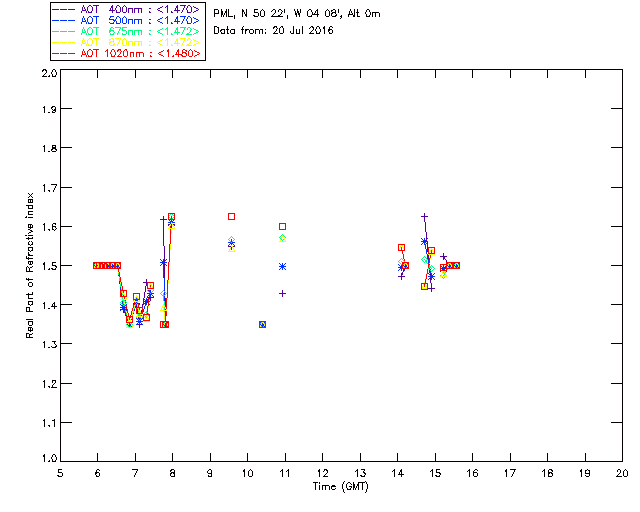Click the blue dashed line sample in legend

tap(64, 20)
